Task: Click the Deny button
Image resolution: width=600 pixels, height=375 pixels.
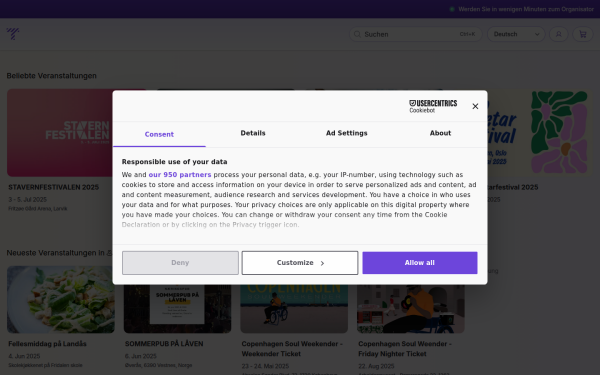Action: [x=180, y=263]
